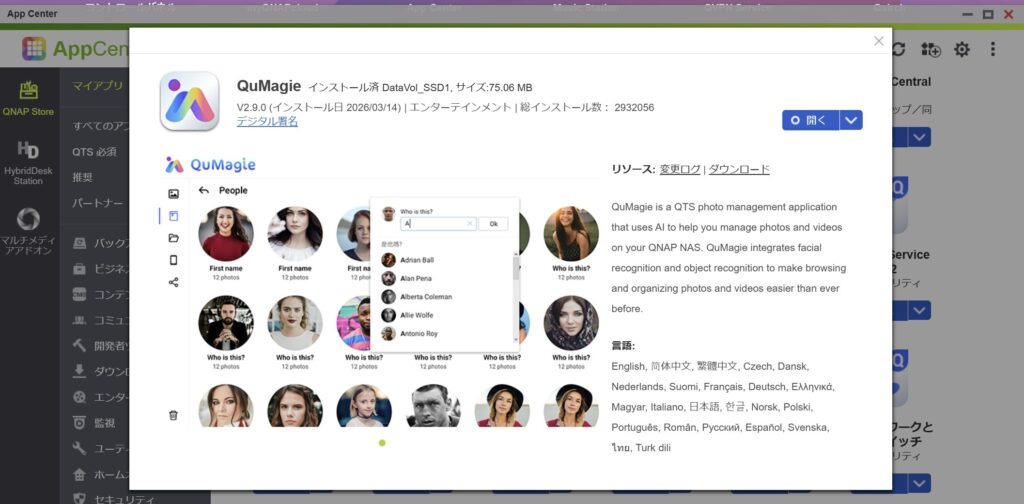Viewport: 1024px width, 504px height.
Task: Click the green screenshot carousel dot
Action: (382, 443)
